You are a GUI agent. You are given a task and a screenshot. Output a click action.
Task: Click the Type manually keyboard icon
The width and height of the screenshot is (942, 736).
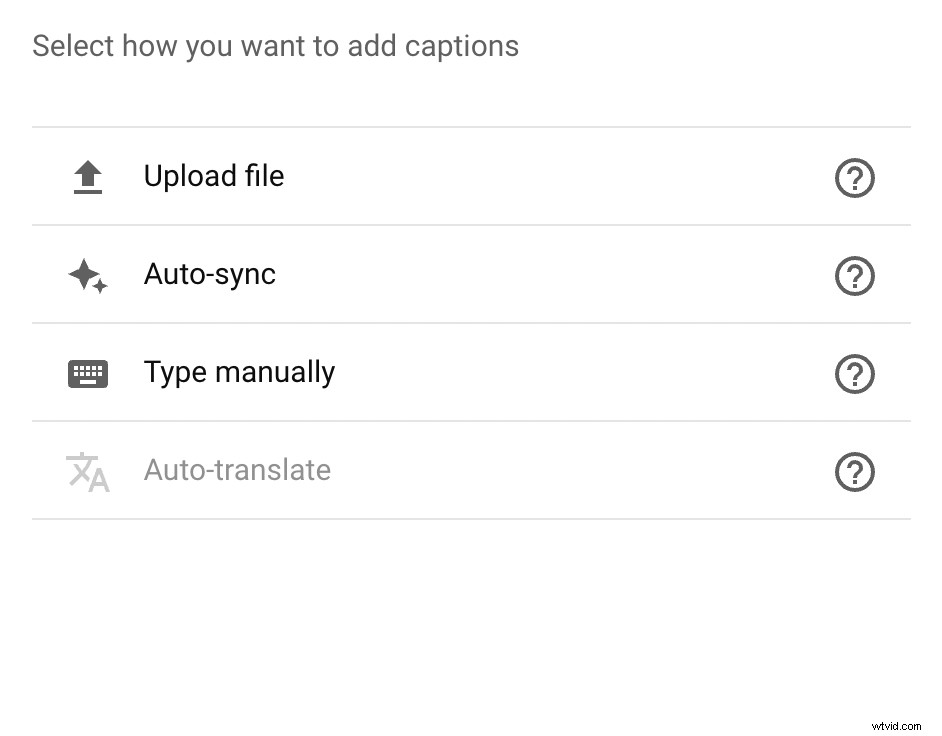coord(87,373)
